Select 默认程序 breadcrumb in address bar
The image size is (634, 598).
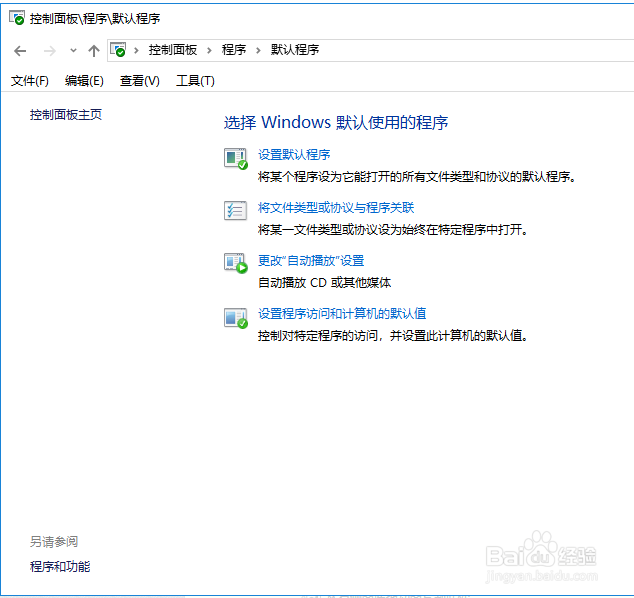coord(295,50)
